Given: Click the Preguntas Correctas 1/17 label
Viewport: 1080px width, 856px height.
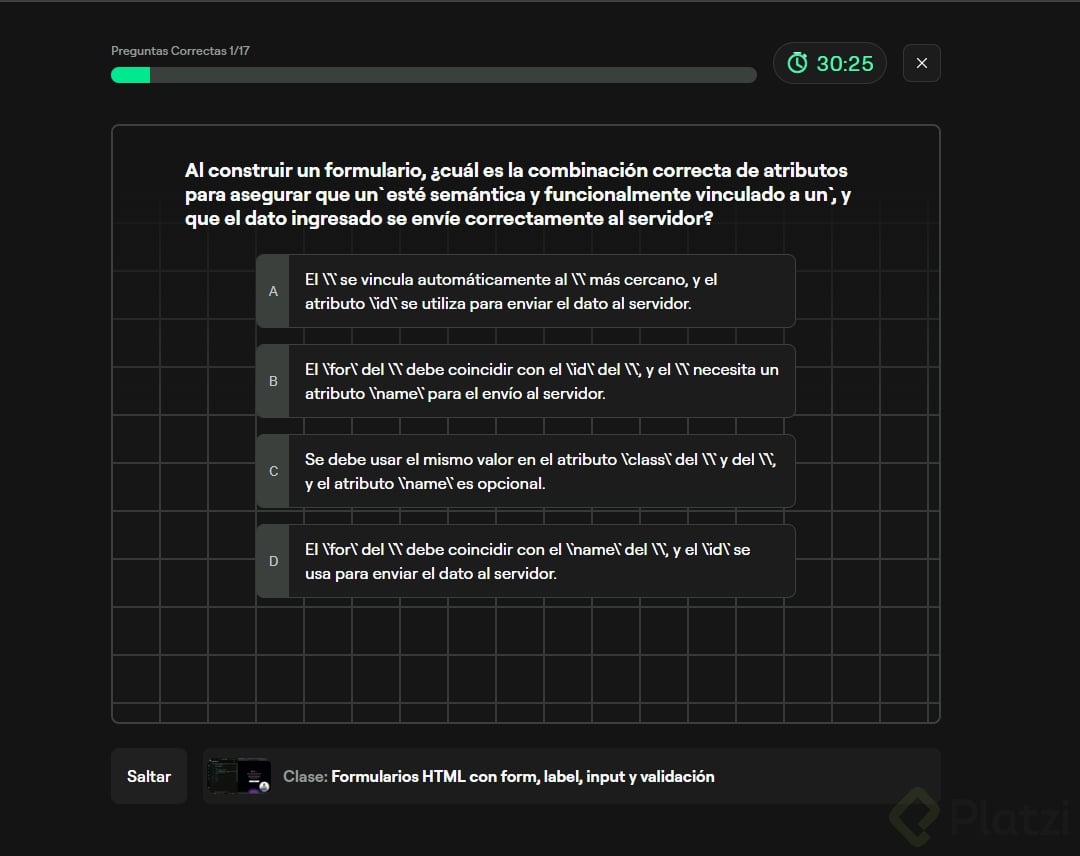Looking at the screenshot, I should tap(180, 51).
